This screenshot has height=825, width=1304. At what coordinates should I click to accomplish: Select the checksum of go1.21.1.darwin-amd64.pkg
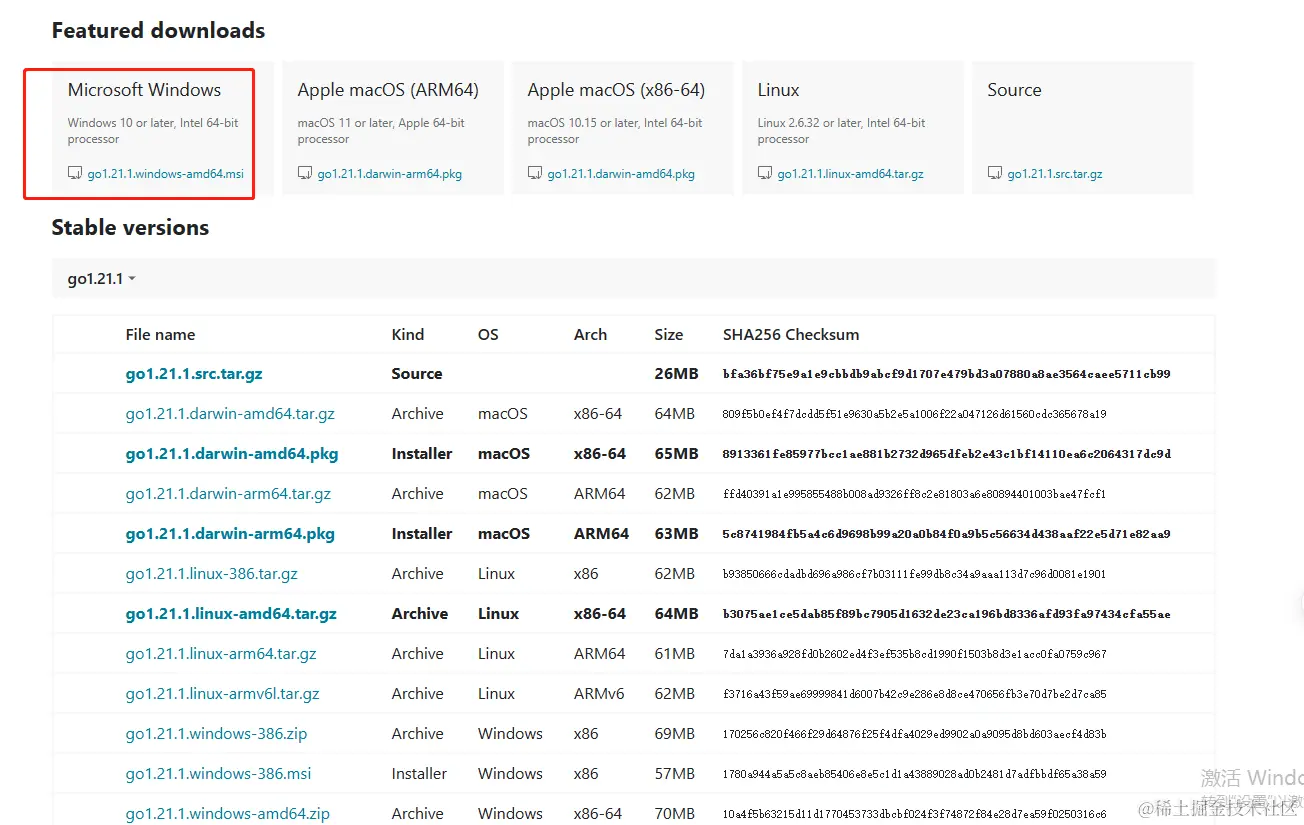pos(946,454)
